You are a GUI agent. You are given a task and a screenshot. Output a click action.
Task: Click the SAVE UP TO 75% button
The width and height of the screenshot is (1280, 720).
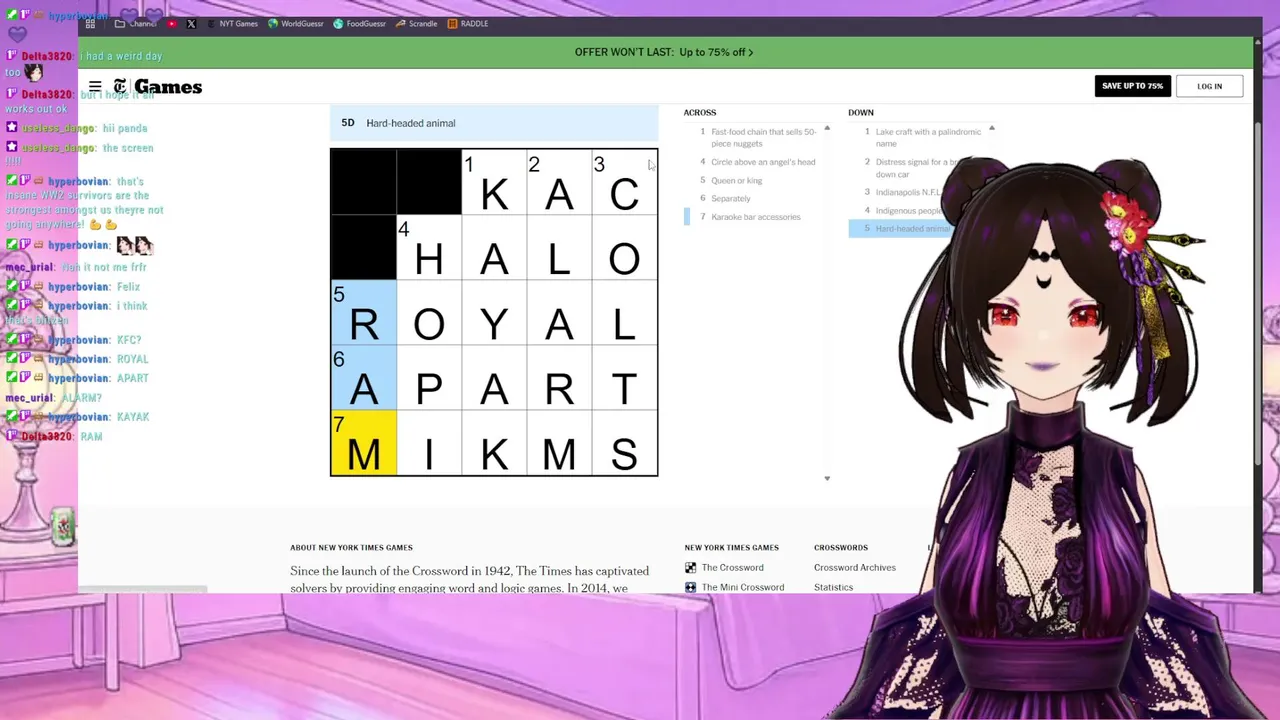click(1132, 86)
